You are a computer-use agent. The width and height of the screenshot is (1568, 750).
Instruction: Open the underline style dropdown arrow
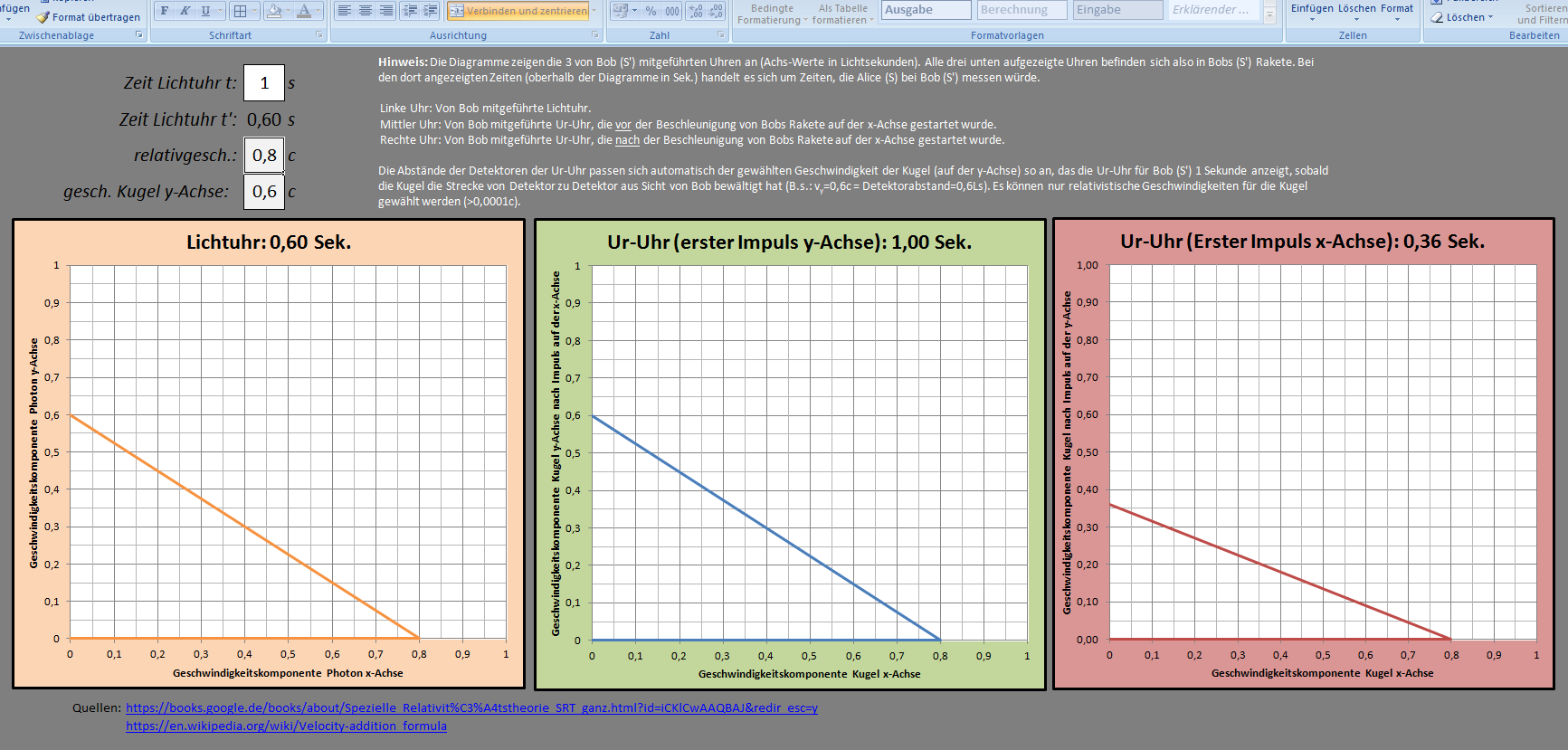pyautogui.click(x=220, y=11)
